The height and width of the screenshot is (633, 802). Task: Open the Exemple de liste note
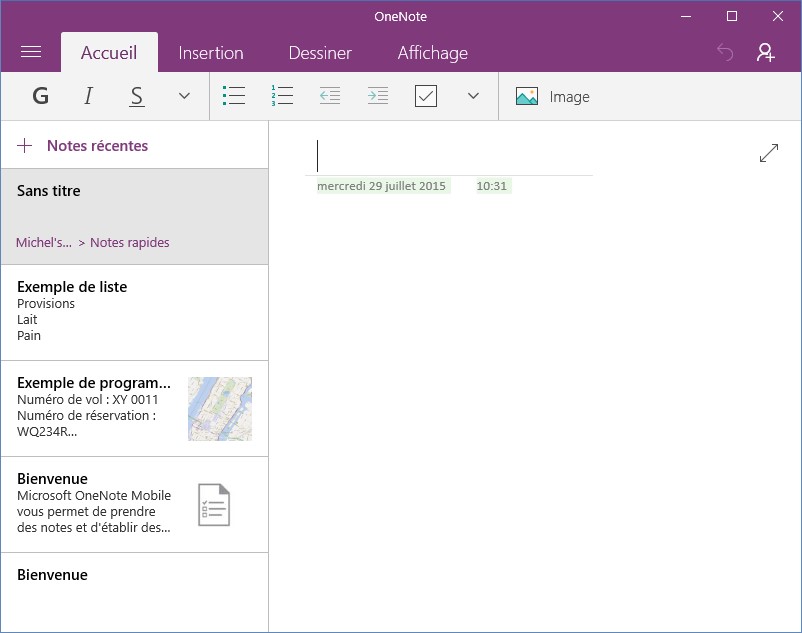[134, 311]
